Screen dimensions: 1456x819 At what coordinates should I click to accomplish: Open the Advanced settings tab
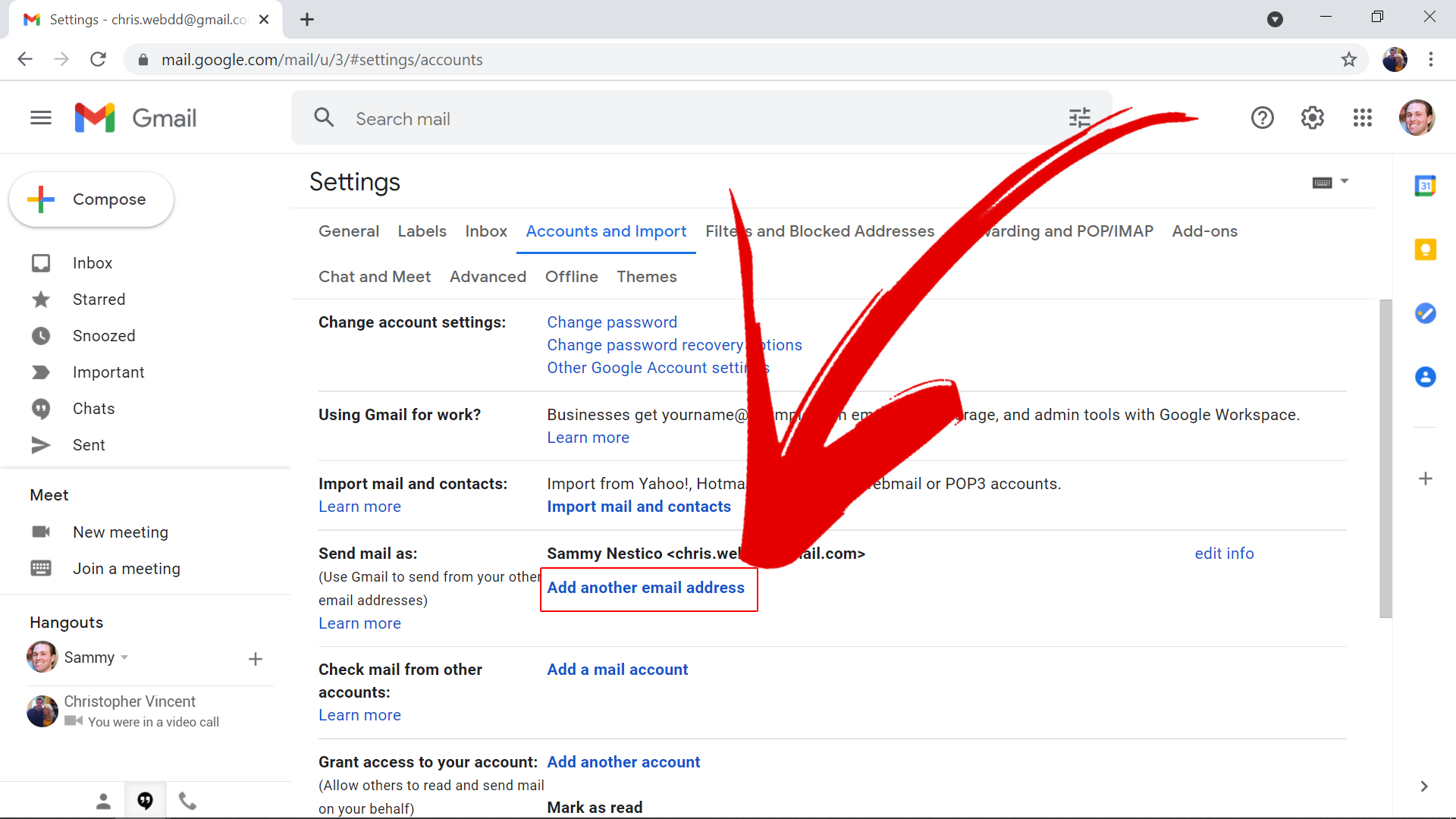[488, 277]
